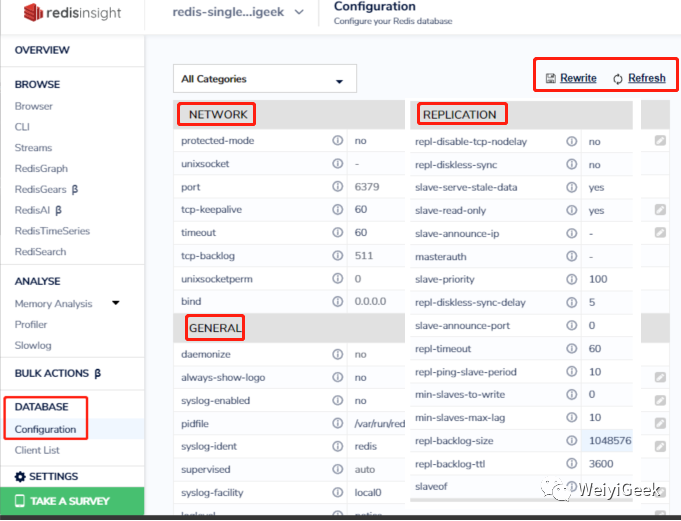Open the Slowlog analysis page
Image resolution: width=681 pixels, height=521 pixels.
[x=33, y=346]
